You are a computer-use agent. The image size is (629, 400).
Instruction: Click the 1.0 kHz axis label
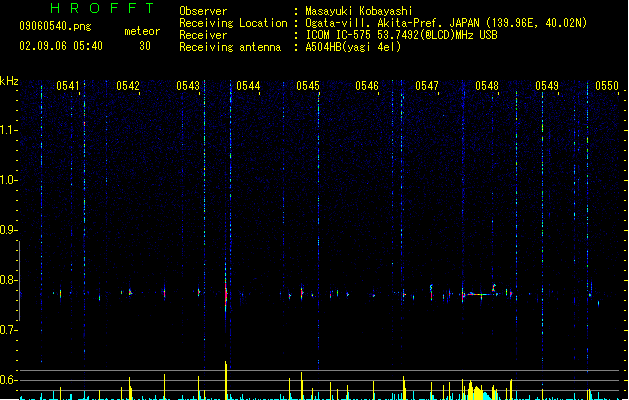[8, 180]
